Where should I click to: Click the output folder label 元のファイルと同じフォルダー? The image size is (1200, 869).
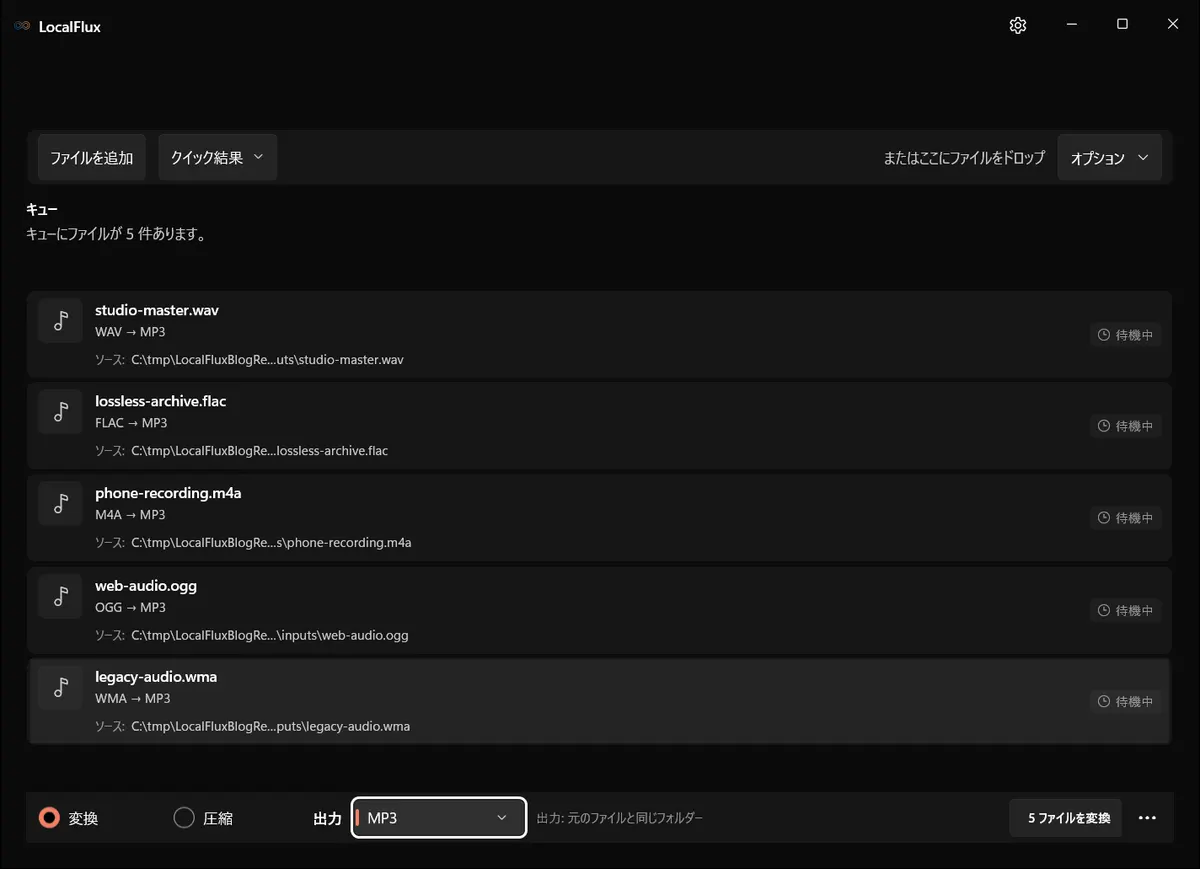636,818
